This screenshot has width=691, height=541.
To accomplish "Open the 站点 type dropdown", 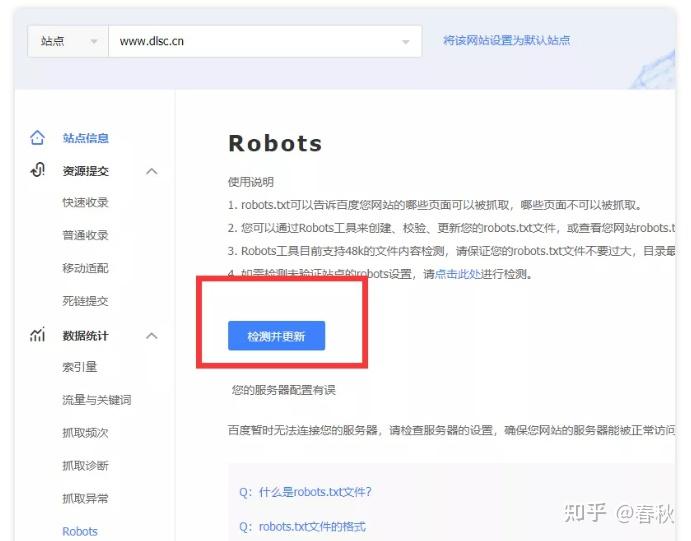I will 68,41.
